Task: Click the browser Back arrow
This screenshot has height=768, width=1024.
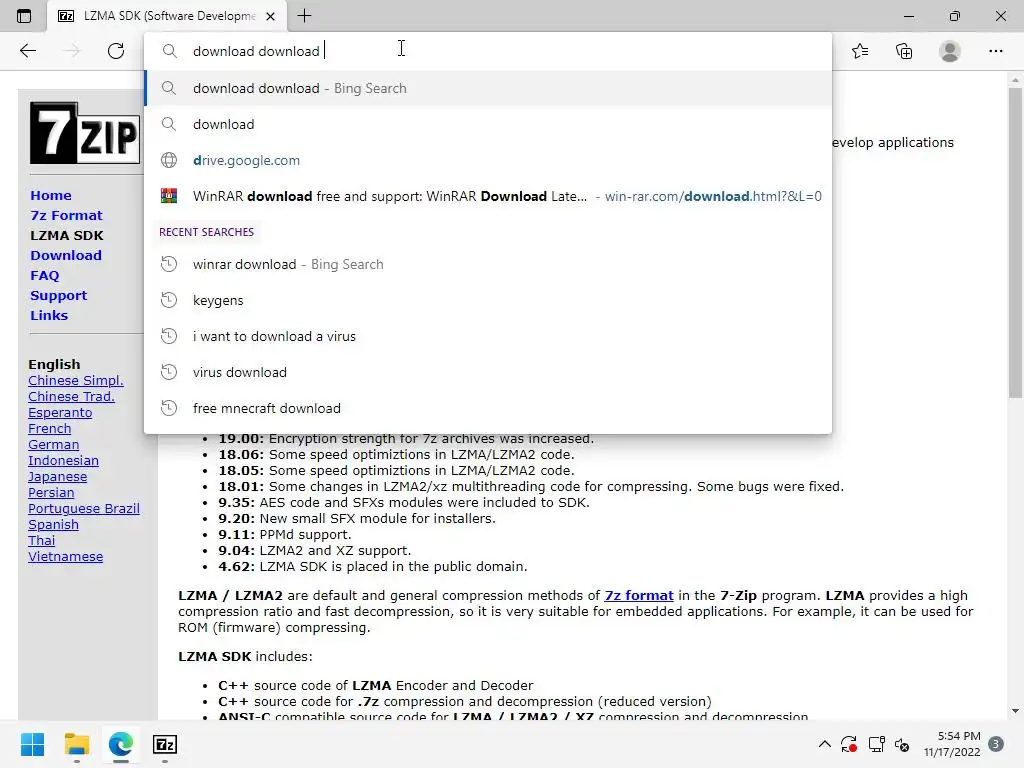Action: coord(27,51)
